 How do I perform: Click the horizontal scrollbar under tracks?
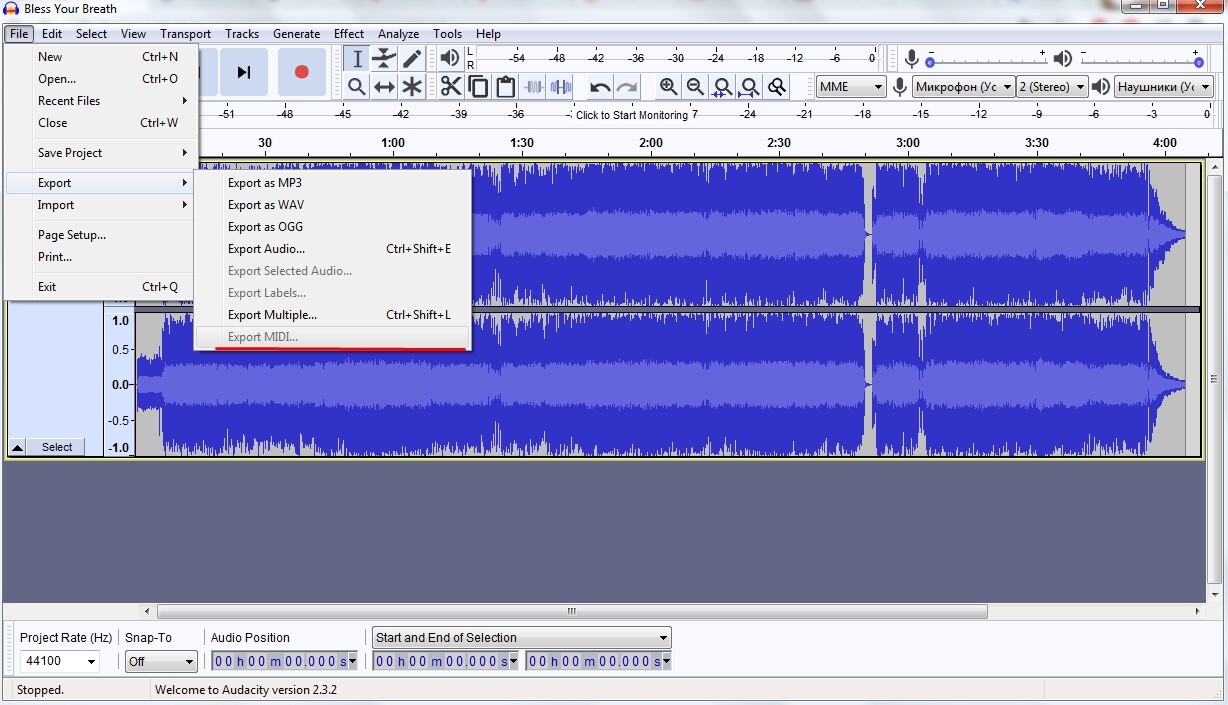[572, 611]
